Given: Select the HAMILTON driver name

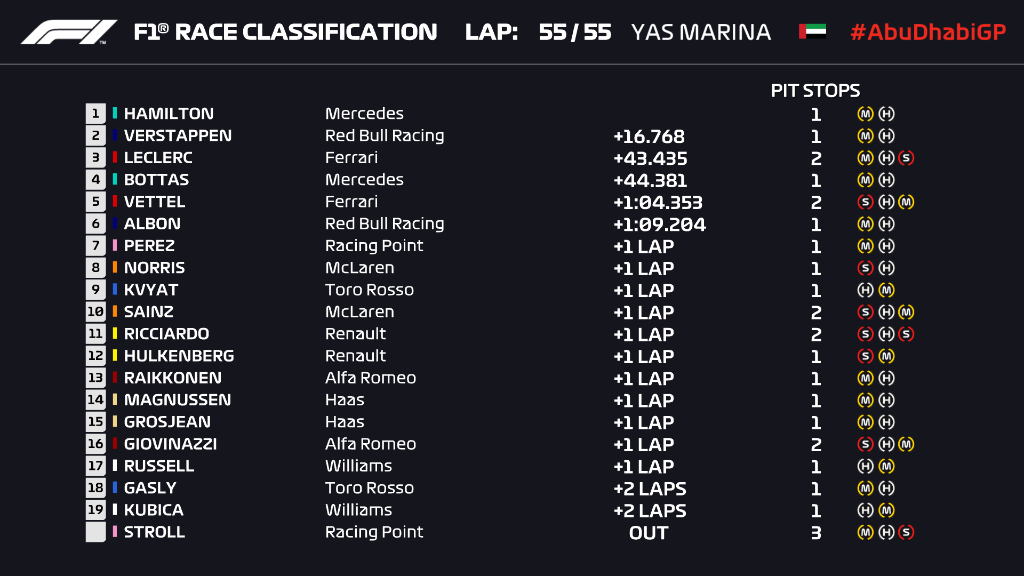Looking at the screenshot, I should point(168,114).
